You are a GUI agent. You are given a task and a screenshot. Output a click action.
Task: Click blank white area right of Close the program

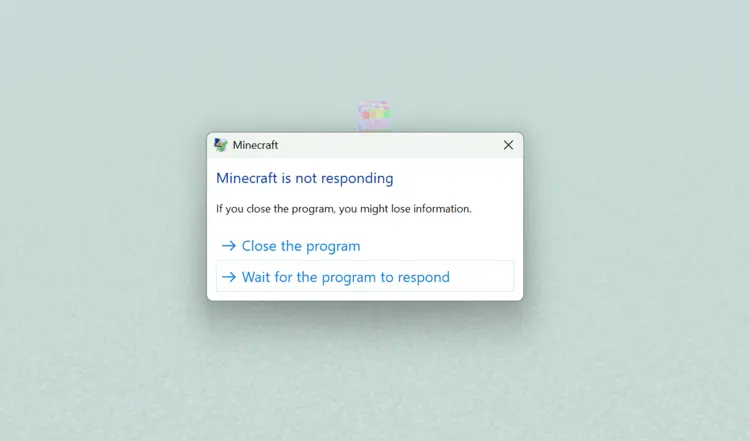tap(435, 246)
